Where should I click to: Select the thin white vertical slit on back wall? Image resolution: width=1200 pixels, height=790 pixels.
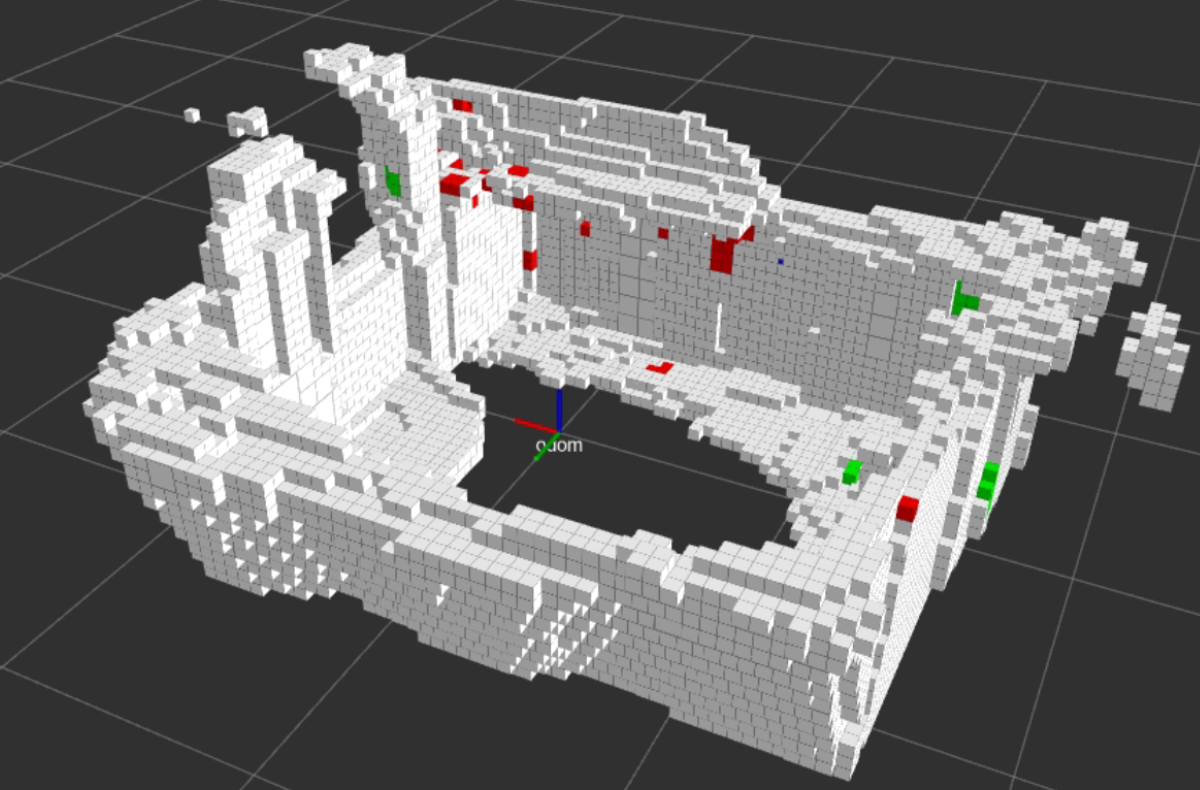pos(719,325)
